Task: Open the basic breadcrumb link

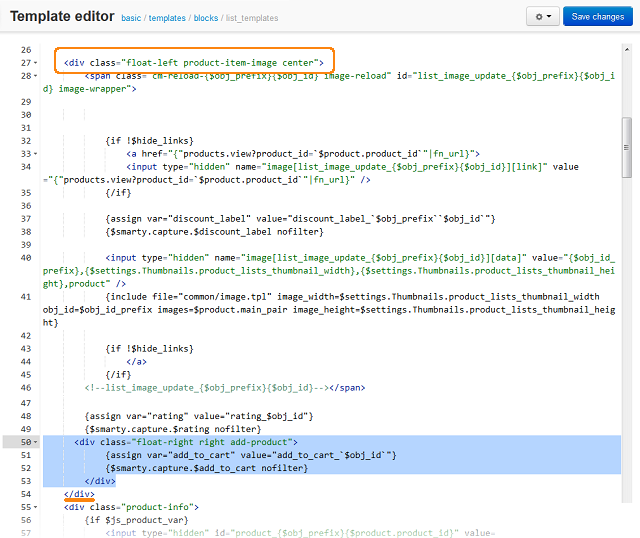Action: (x=131, y=18)
